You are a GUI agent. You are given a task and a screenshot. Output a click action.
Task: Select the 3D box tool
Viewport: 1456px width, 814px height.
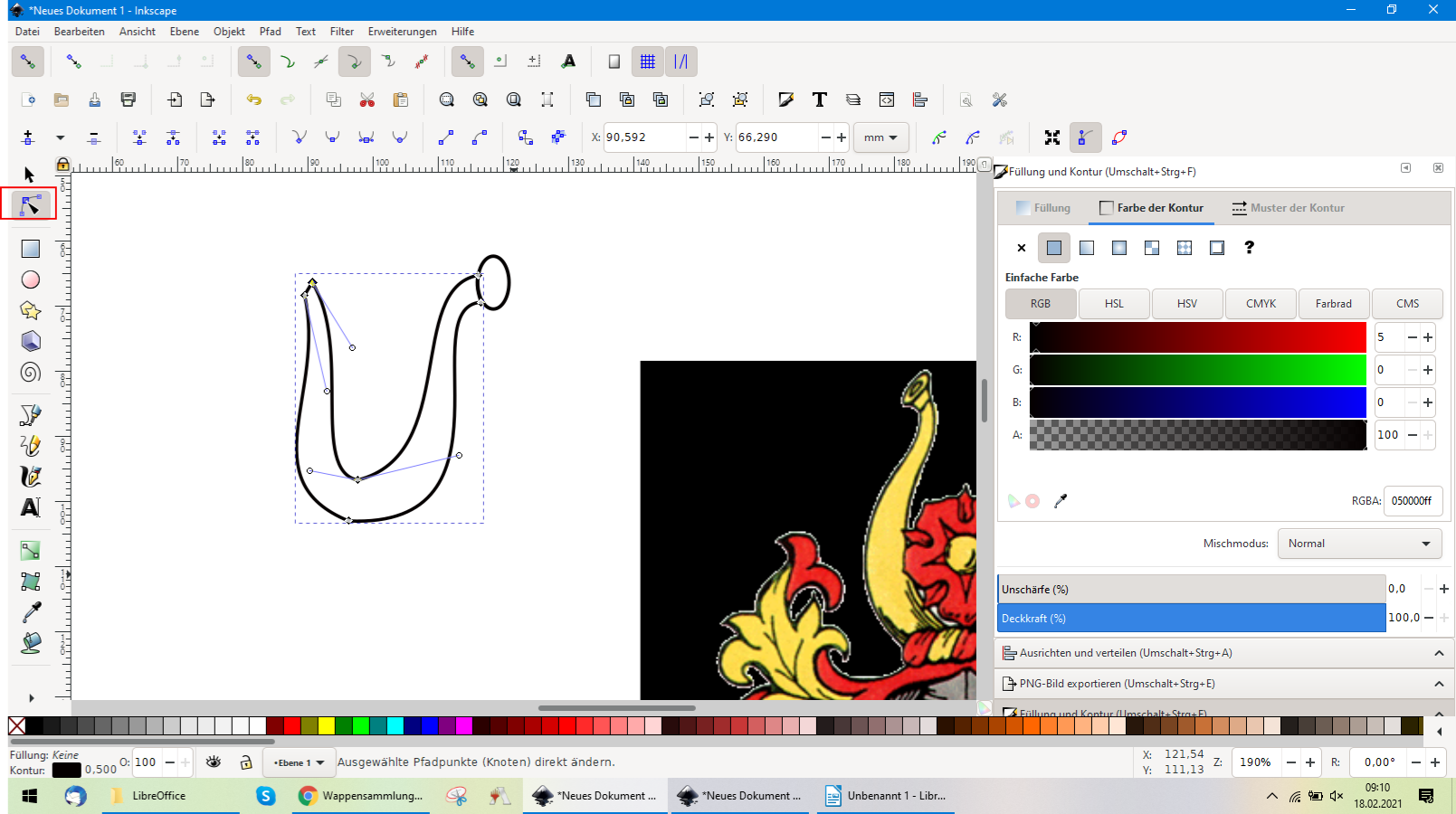coord(31,341)
